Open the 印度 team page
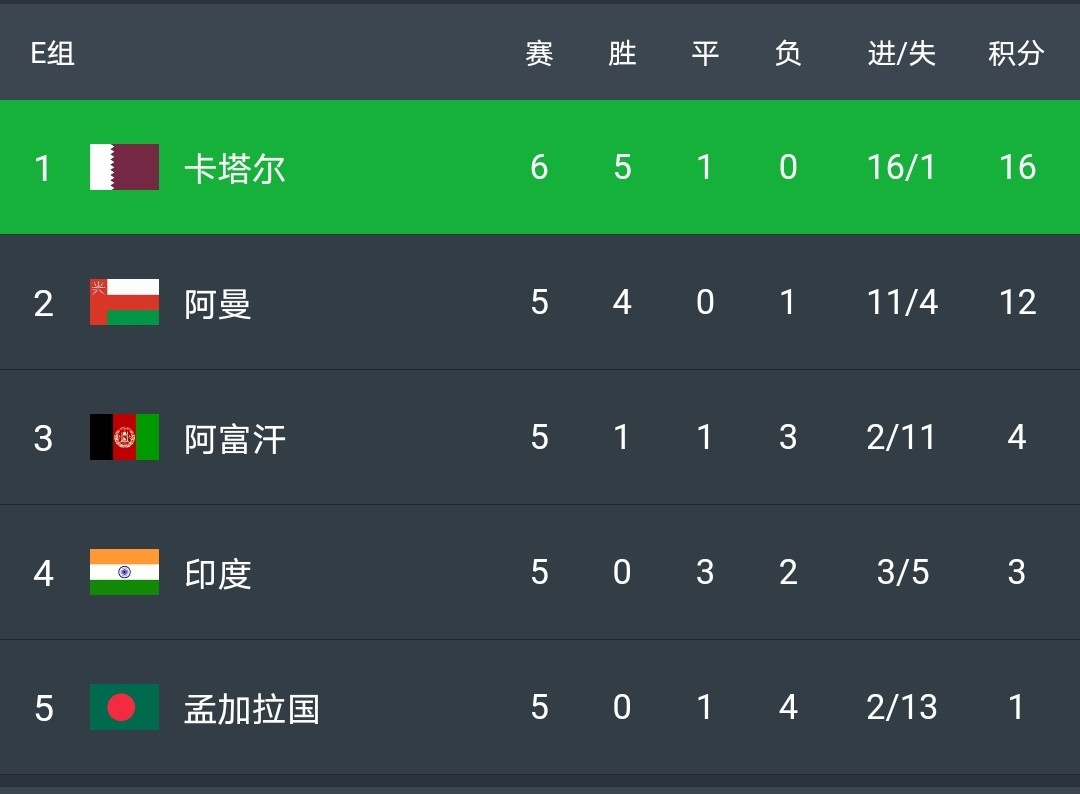 coord(217,573)
